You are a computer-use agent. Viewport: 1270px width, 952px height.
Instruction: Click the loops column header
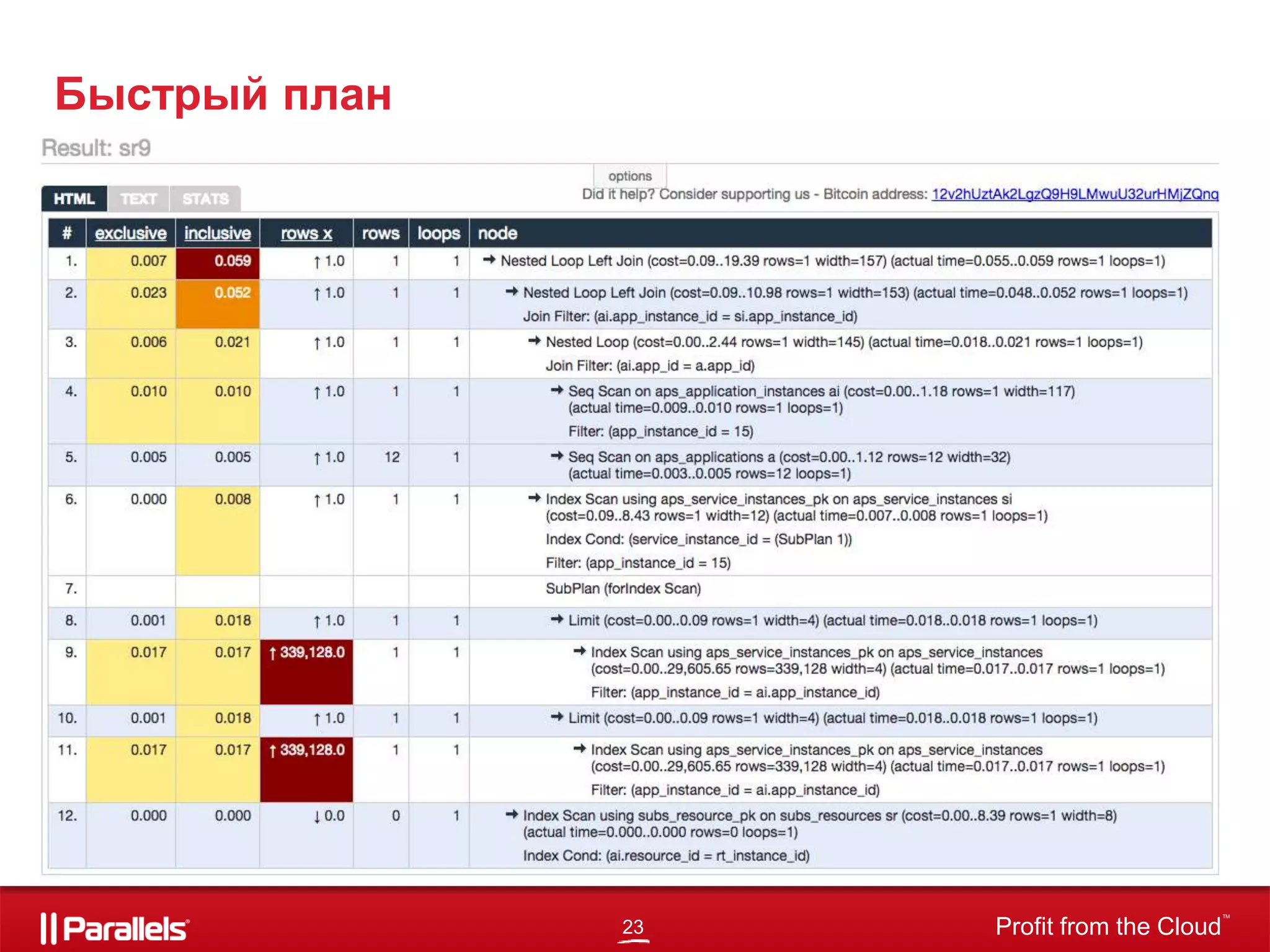click(x=438, y=233)
